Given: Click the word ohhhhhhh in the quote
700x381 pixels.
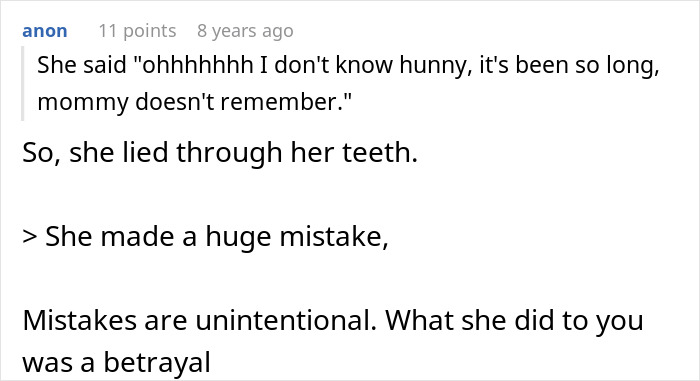Looking at the screenshot, I should tap(197, 65).
